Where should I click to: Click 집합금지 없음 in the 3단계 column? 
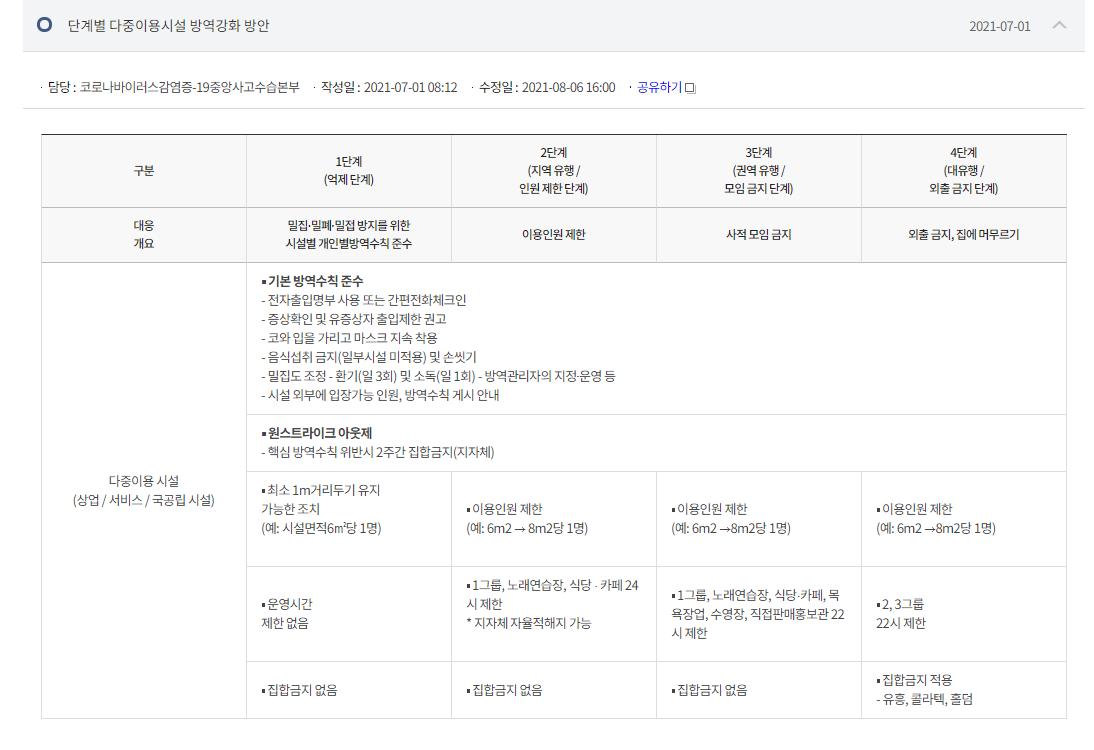pos(759,690)
